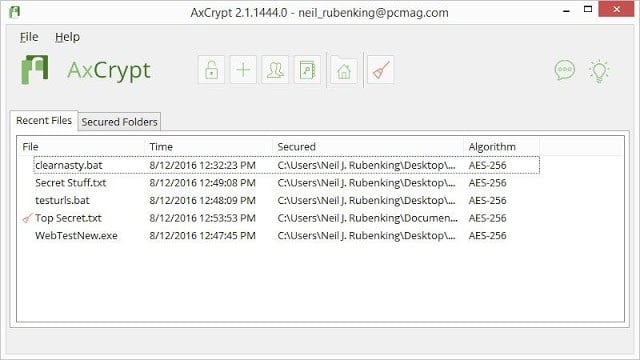This screenshot has height=360, width=640.
Task: Open the Help menu
Action: coord(67,37)
